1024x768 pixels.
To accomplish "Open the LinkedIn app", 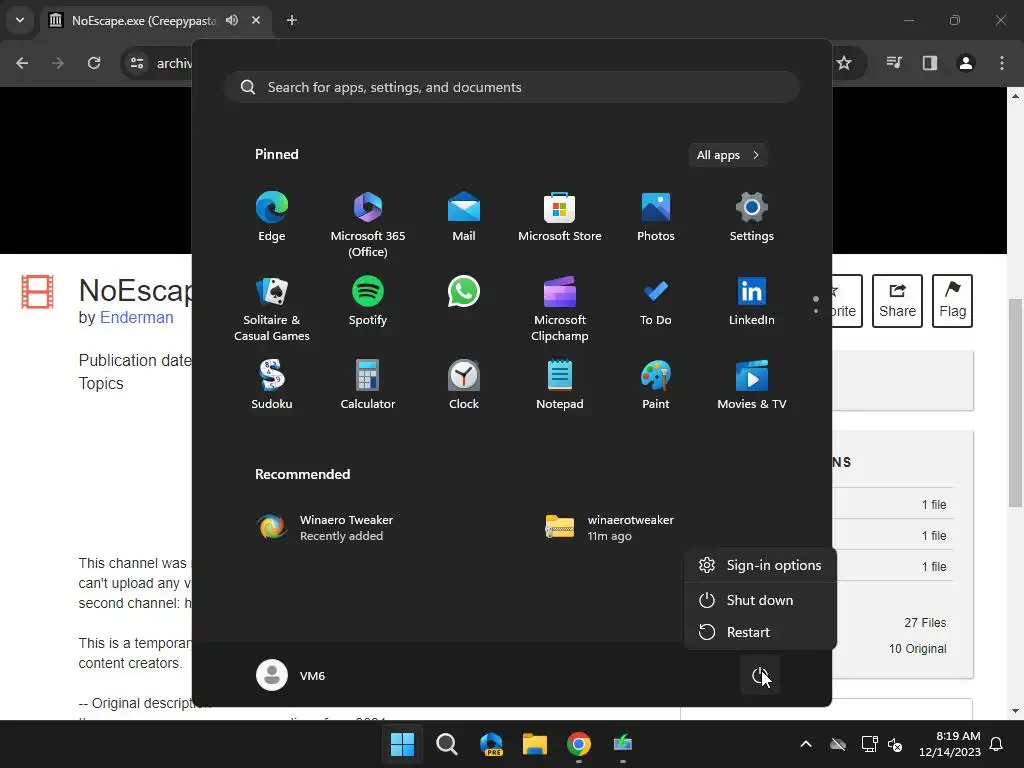I will (752, 302).
